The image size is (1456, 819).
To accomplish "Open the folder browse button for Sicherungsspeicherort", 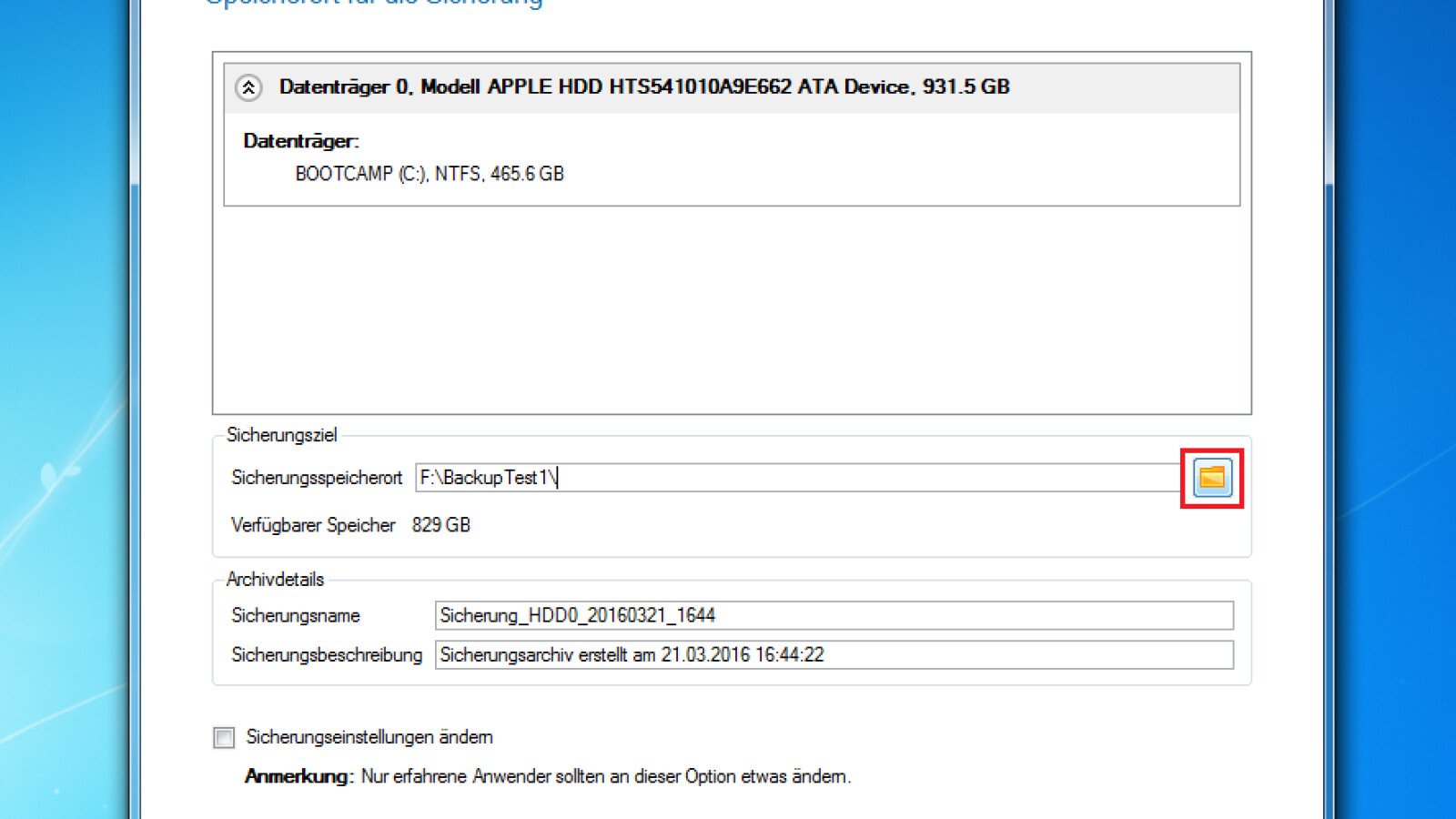I will pos(1212,478).
